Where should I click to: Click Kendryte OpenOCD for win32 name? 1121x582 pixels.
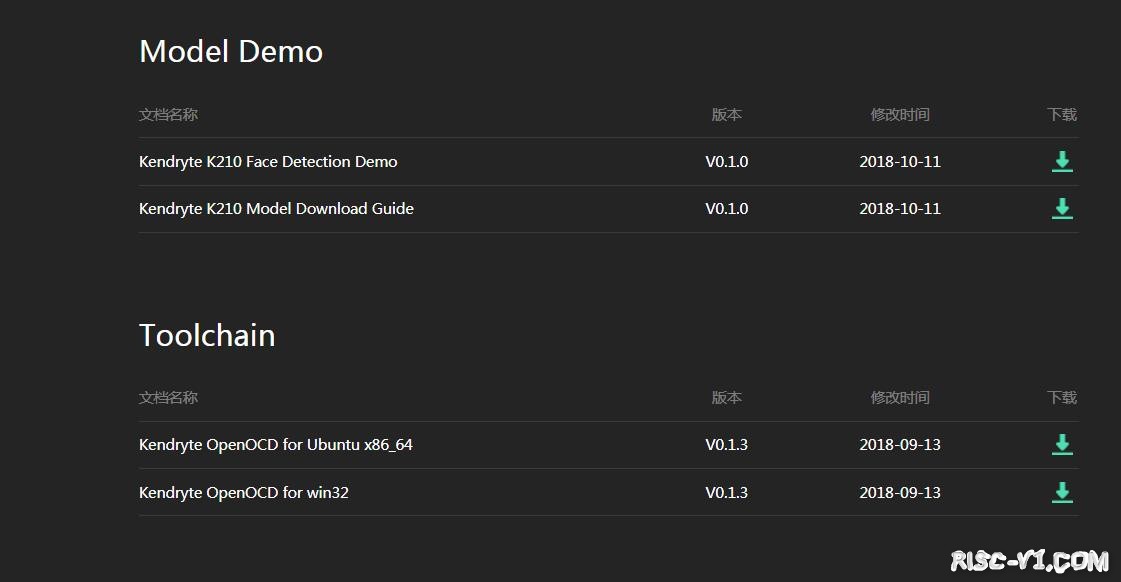(x=243, y=492)
